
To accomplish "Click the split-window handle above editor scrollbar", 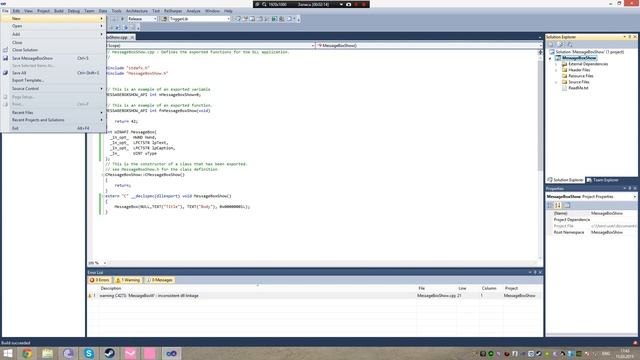I will [x=540, y=52].
